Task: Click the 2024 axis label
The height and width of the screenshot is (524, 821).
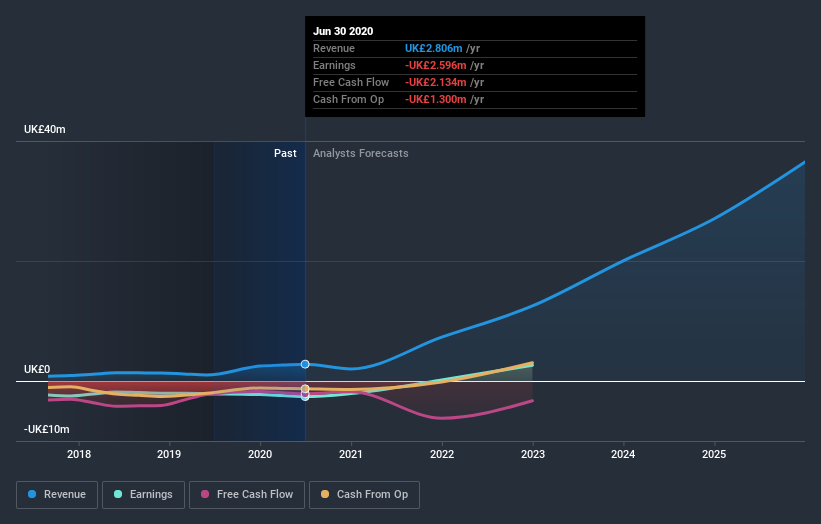Action: coord(623,454)
